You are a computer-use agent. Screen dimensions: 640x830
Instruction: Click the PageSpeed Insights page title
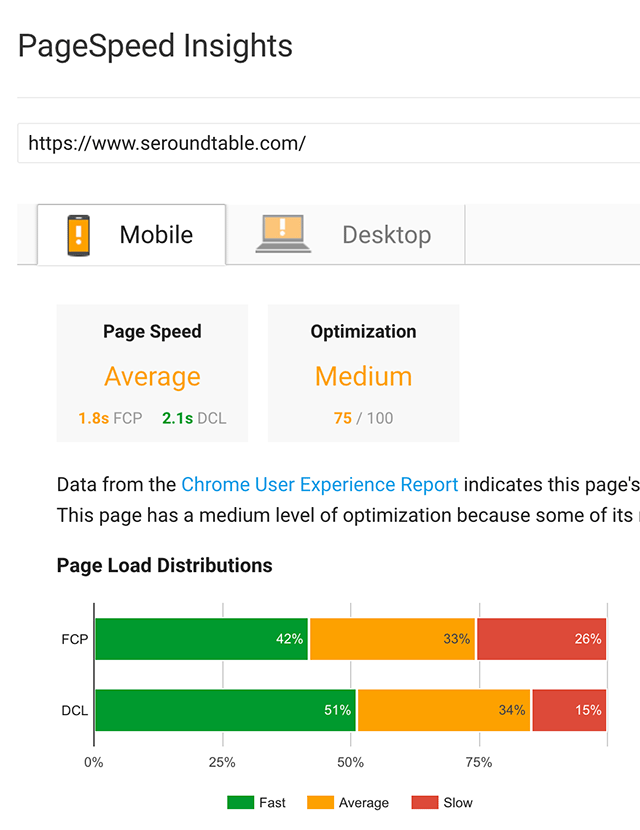[155, 46]
